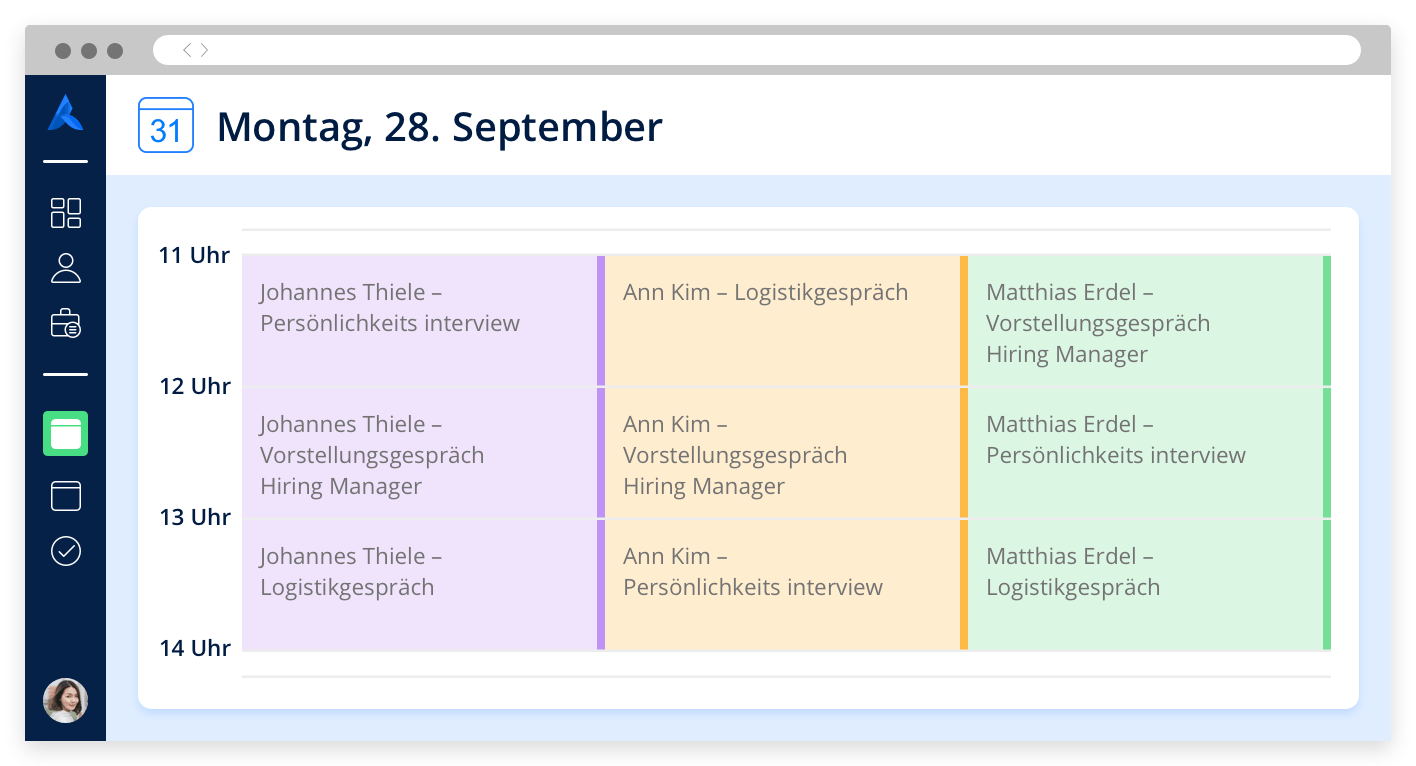Open the outlined window icon in the sidebar
The width and height of the screenshot is (1416, 766).
tap(66, 496)
